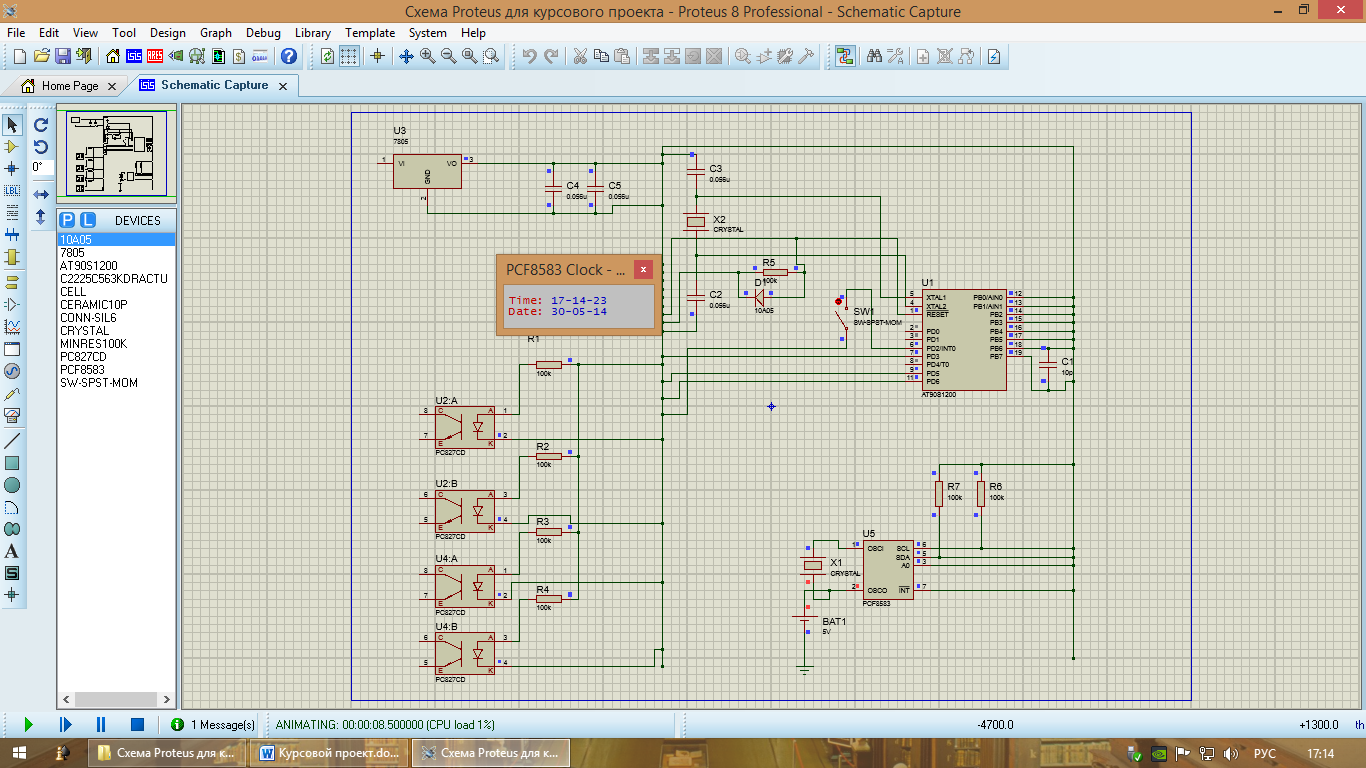Image resolution: width=1366 pixels, height=768 pixels.
Task: Click the 1 Message(s) status entry
Action: 213,724
